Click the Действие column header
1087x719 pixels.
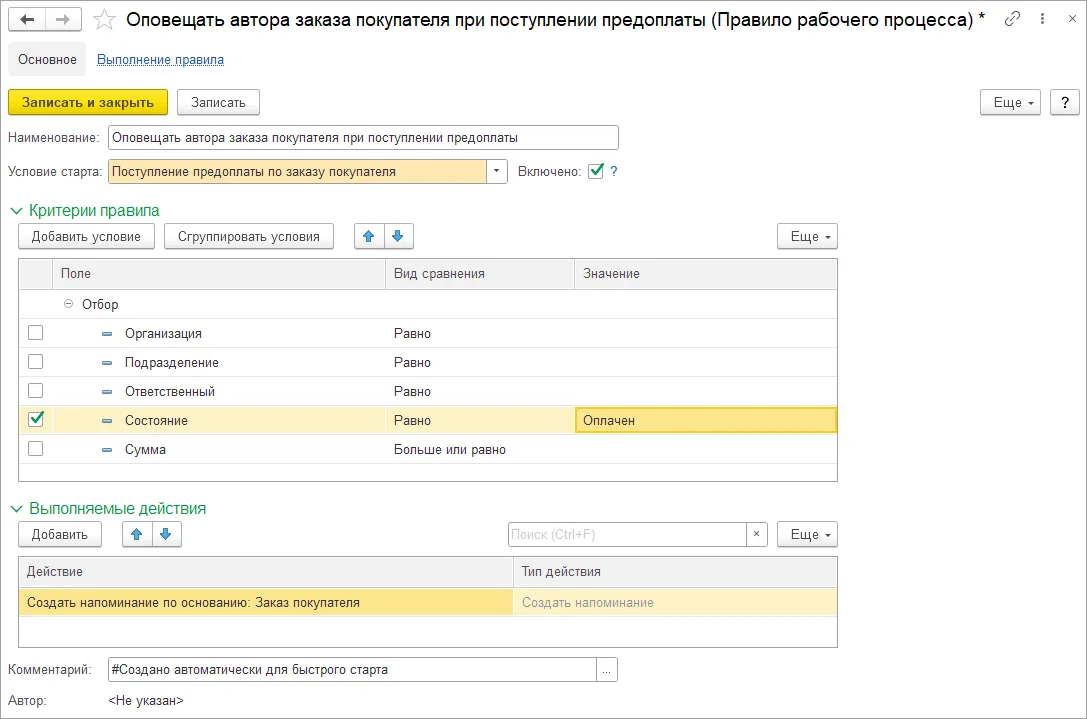(x=266, y=572)
